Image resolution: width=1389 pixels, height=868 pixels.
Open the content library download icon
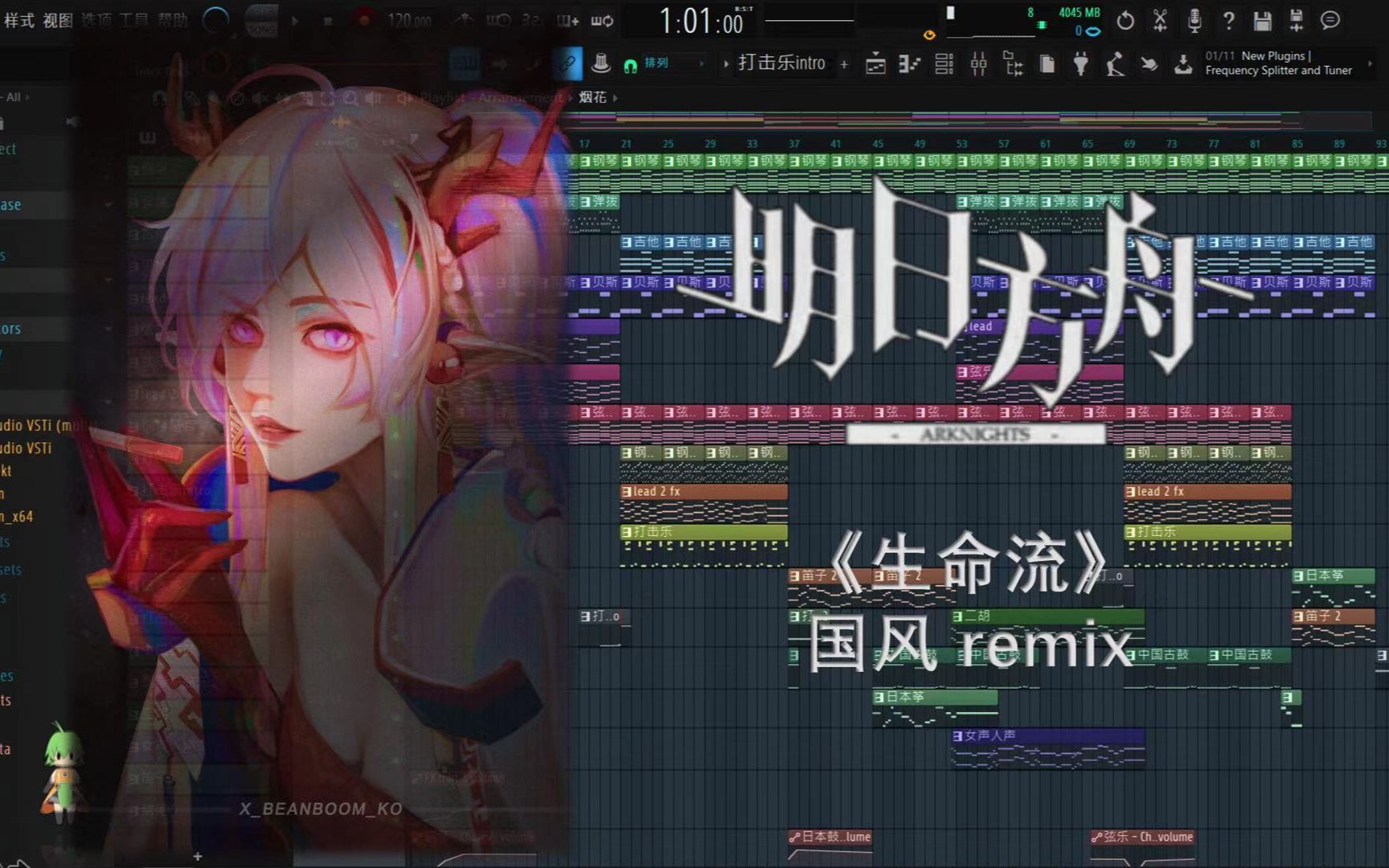[1183, 64]
